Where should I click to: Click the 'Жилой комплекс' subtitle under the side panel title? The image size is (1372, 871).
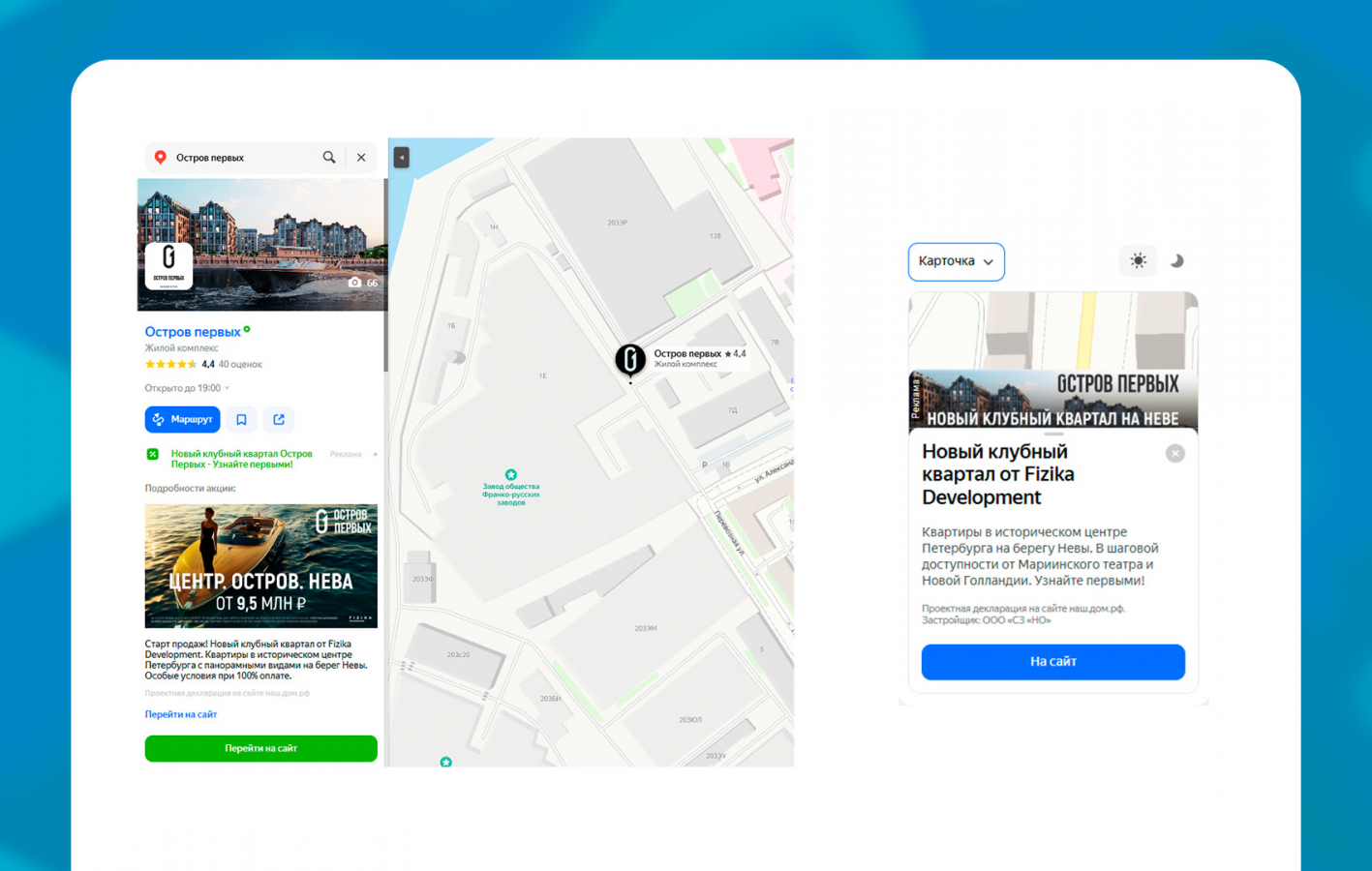[182, 348]
